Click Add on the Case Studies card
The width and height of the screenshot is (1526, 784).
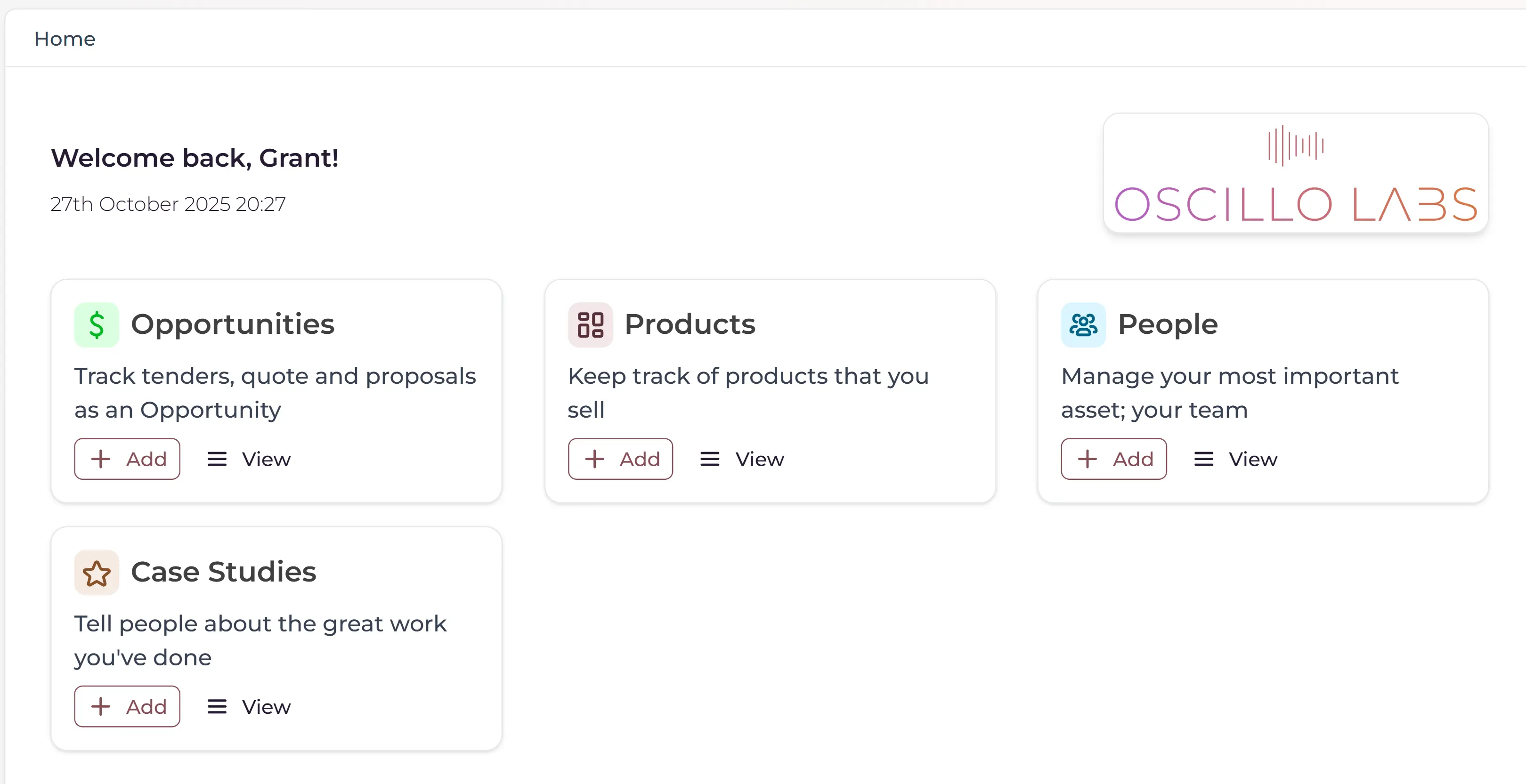(127, 706)
